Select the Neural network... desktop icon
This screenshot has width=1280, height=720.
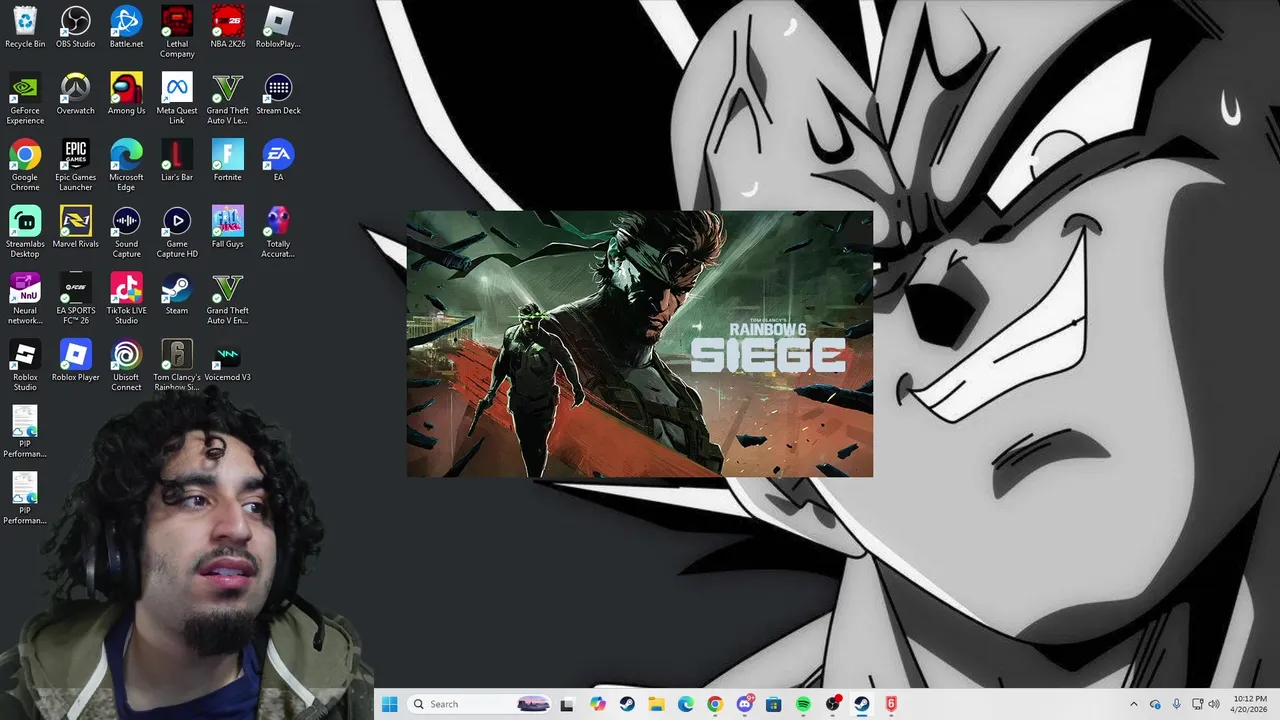(x=25, y=298)
